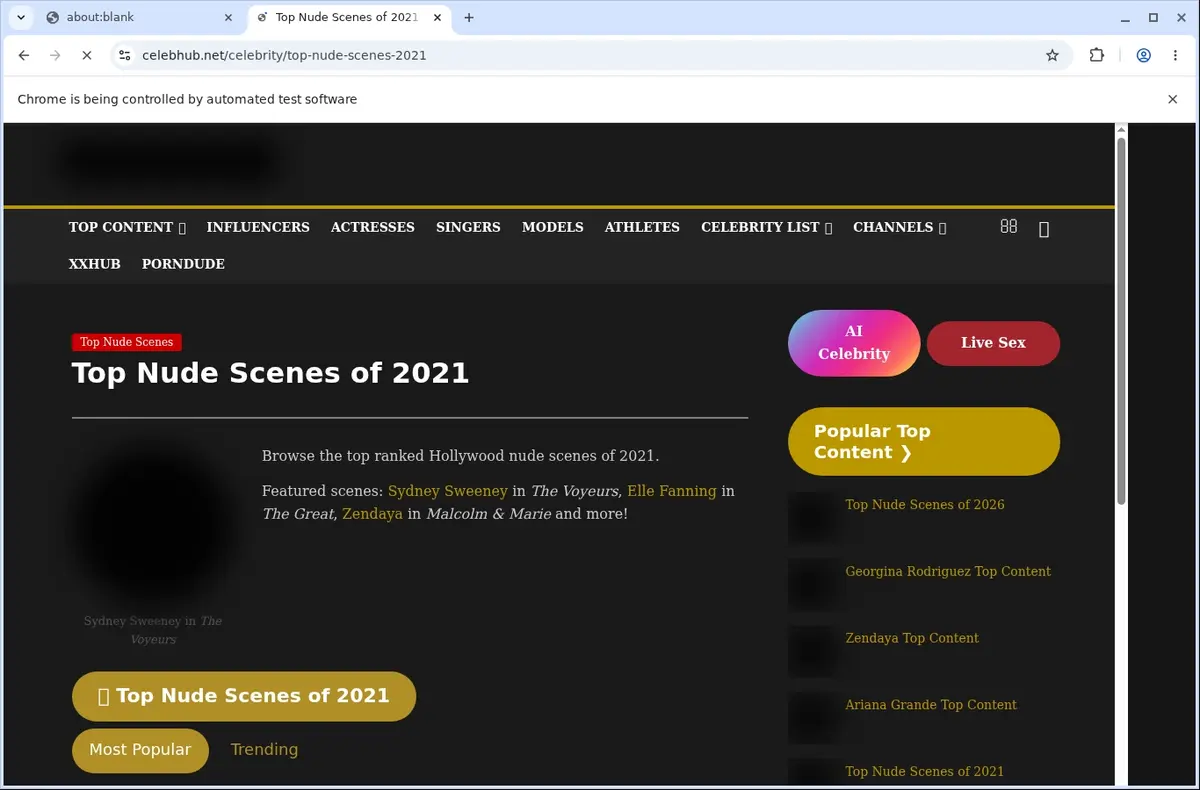Image resolution: width=1200 pixels, height=790 pixels.
Task: Open the INFLUENCERS menu item
Action: pyautogui.click(x=258, y=227)
